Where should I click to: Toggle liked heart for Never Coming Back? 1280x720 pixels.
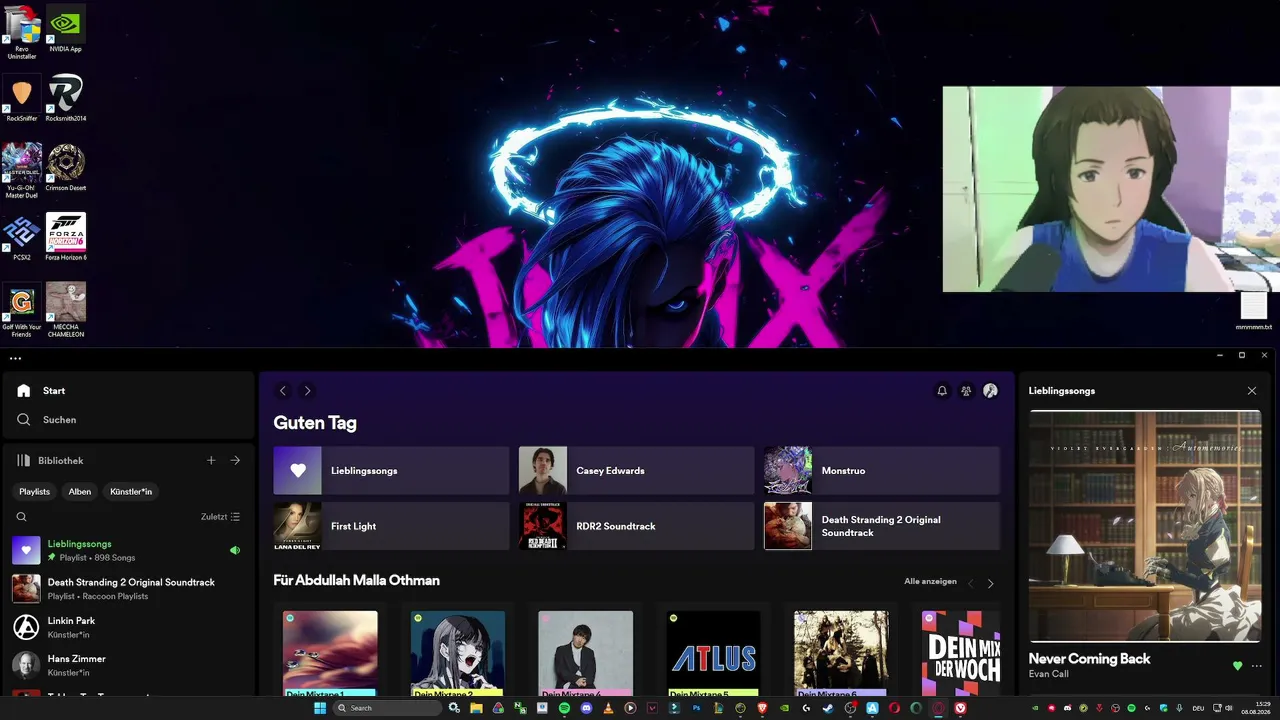[x=1237, y=666]
